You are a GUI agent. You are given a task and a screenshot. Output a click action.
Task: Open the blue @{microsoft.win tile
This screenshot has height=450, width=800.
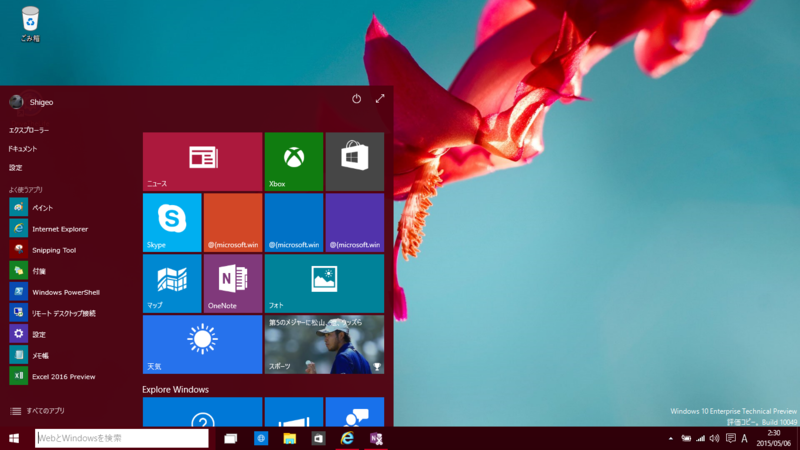tap(294, 222)
